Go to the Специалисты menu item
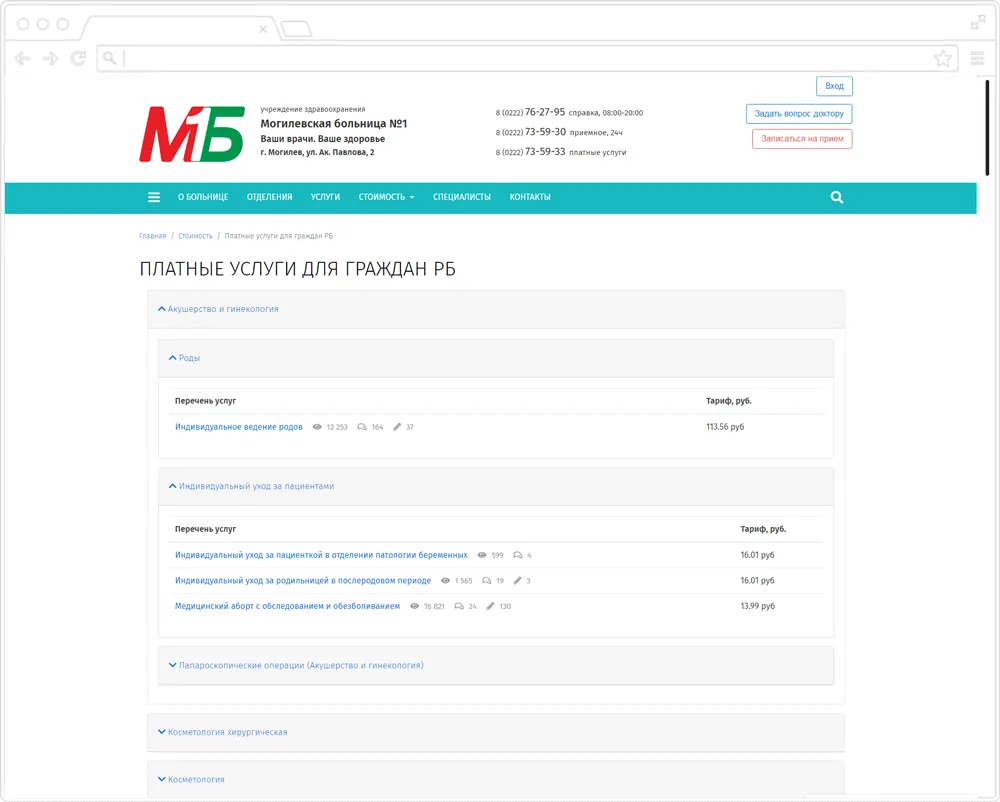Image resolution: width=1000 pixels, height=802 pixels. point(462,197)
